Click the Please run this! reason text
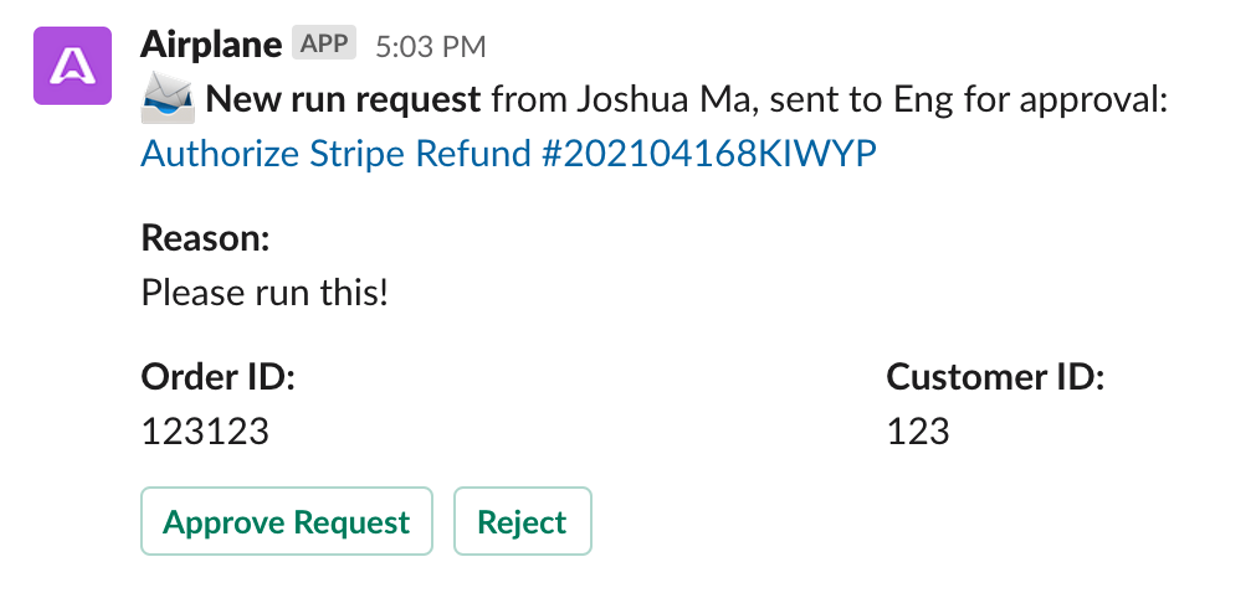This screenshot has height=612, width=1234. 265,293
